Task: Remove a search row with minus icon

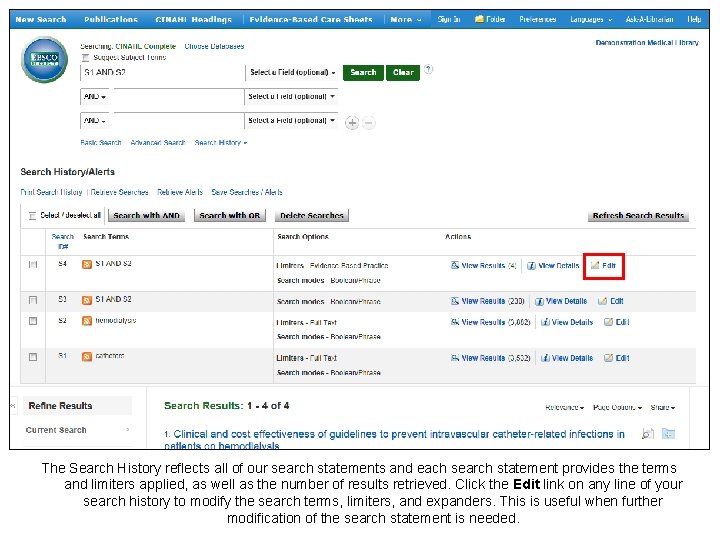Action: tap(369, 123)
